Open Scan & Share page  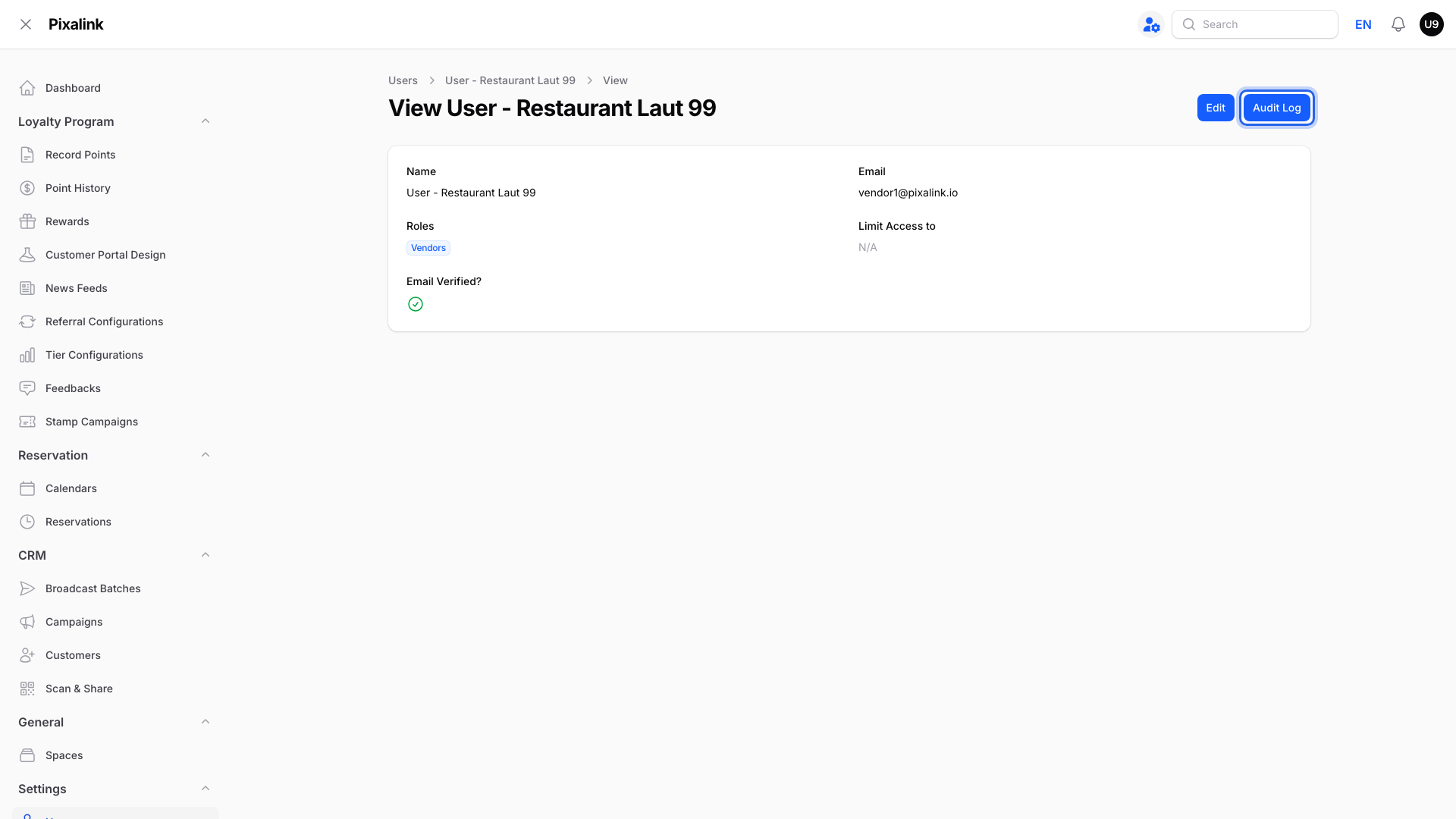tap(115, 689)
